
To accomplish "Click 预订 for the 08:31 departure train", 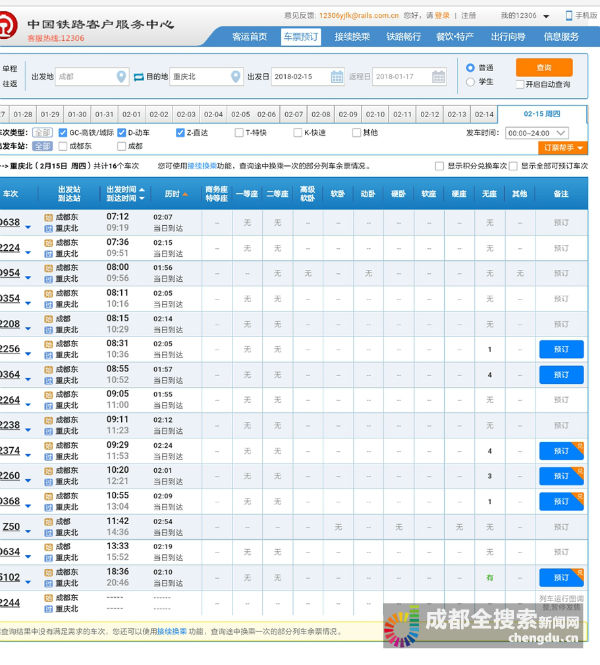I will click(560, 349).
